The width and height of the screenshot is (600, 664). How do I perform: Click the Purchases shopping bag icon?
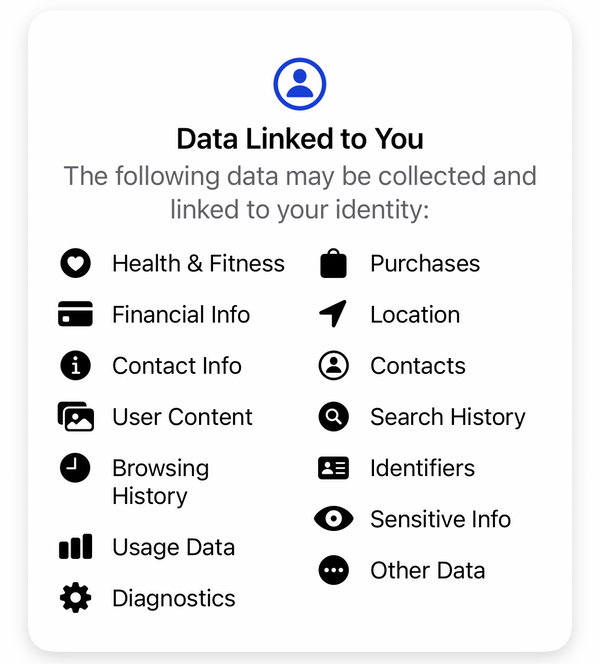pos(334,263)
